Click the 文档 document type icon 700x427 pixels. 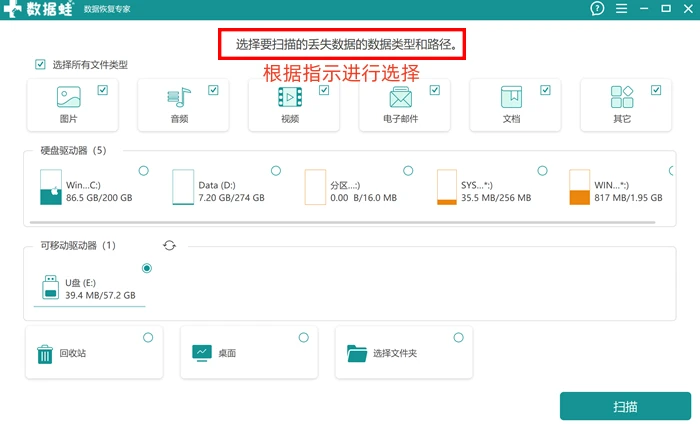click(511, 97)
